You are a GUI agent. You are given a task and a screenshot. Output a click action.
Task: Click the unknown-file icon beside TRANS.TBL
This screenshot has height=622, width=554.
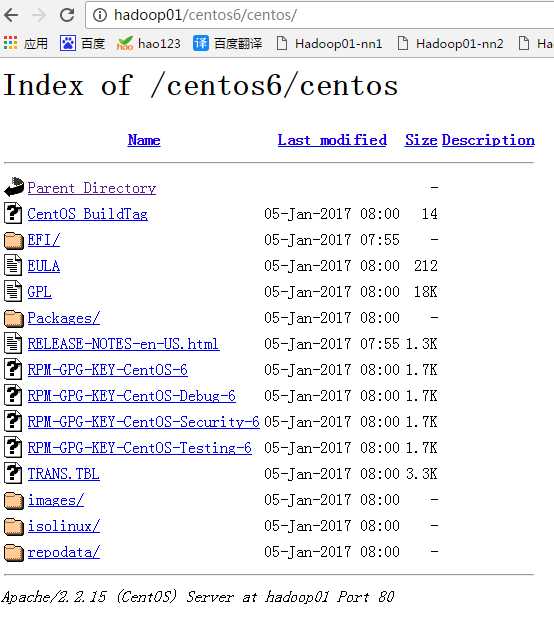pyautogui.click(x=13, y=473)
